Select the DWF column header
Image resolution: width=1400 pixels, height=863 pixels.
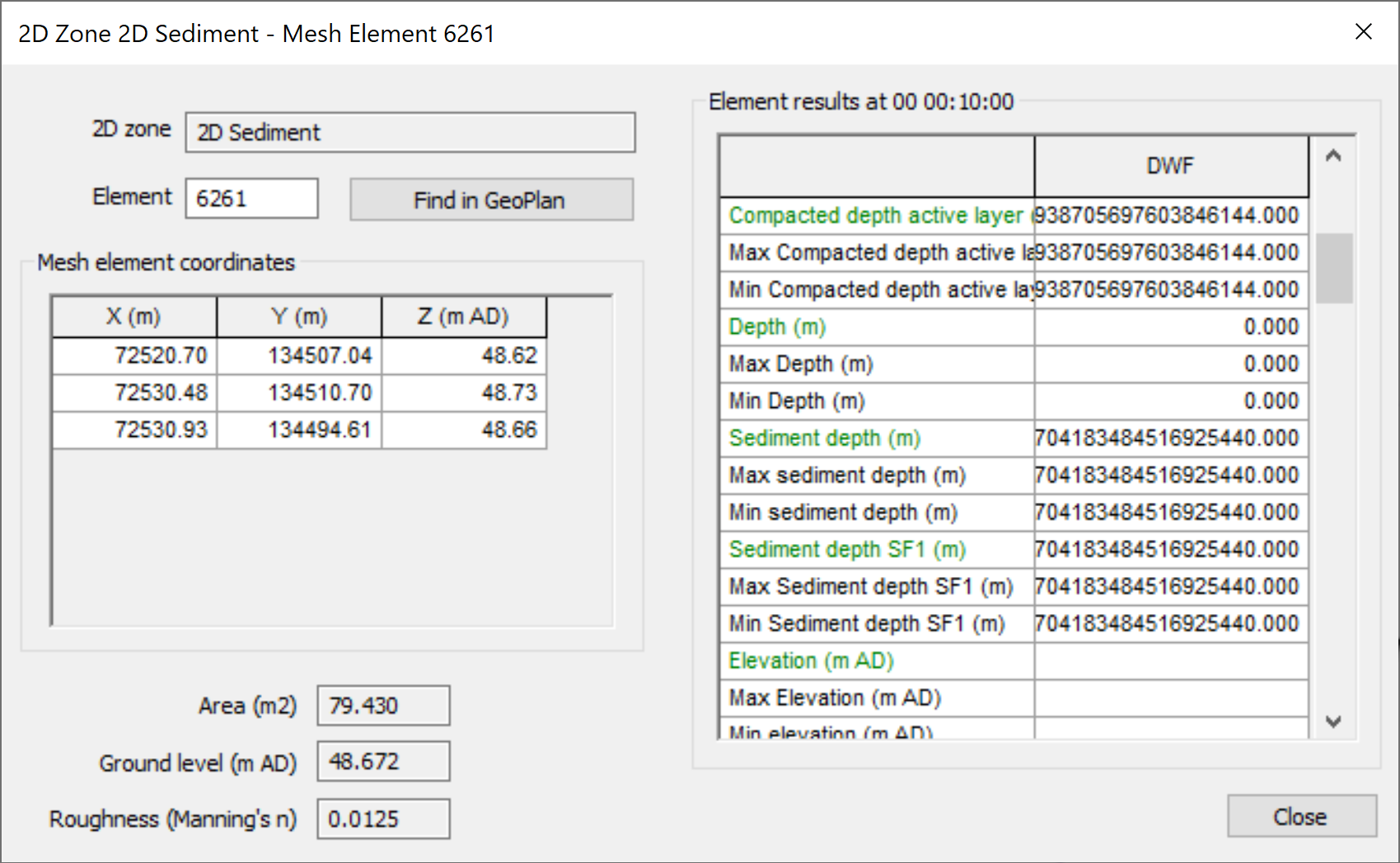pyautogui.click(x=1168, y=165)
